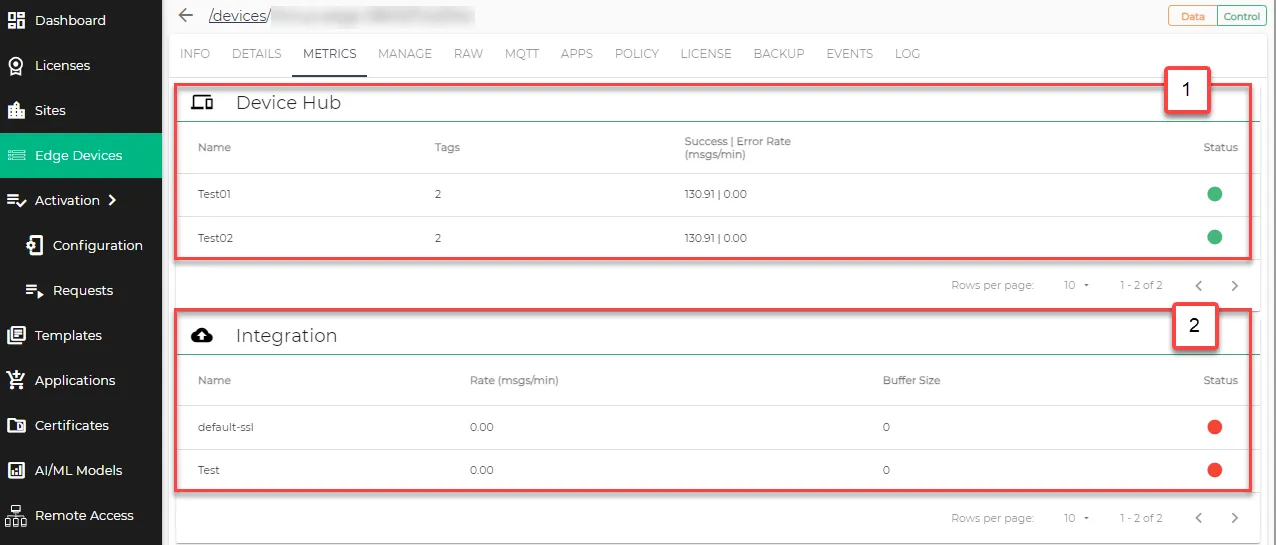Go to previous page in Device Hub table

tap(1199, 286)
